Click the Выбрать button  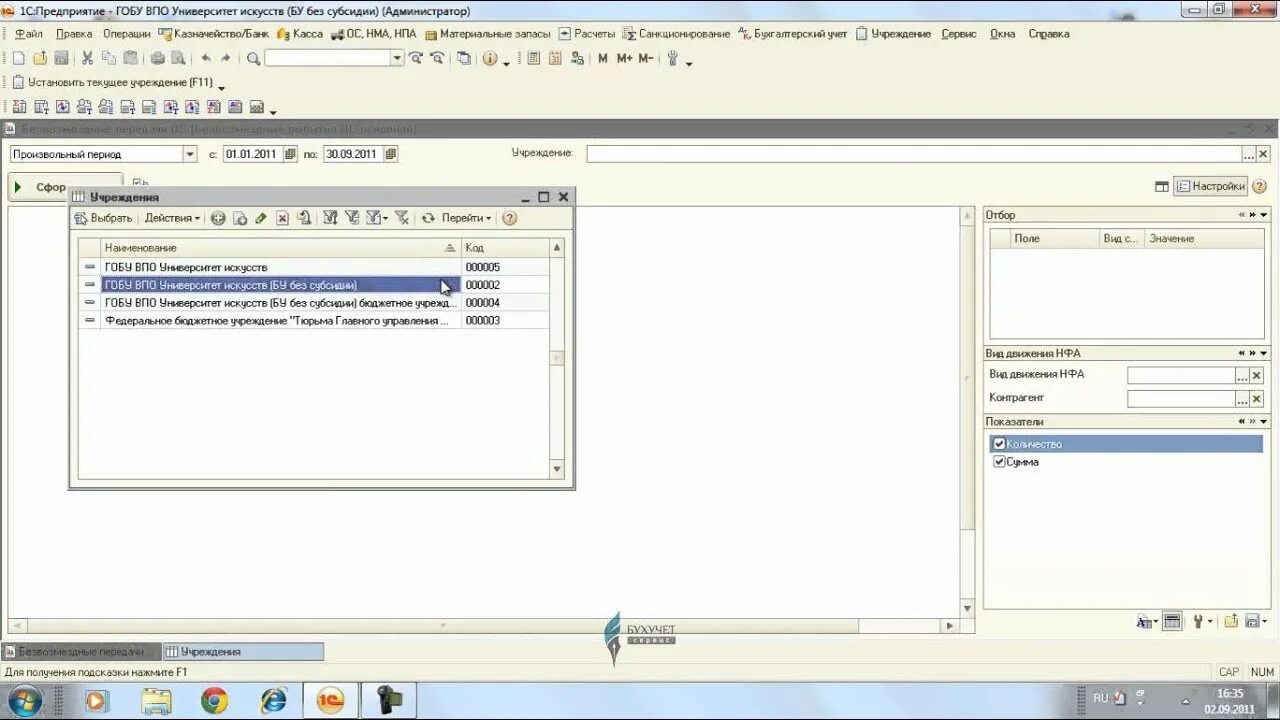click(103, 218)
